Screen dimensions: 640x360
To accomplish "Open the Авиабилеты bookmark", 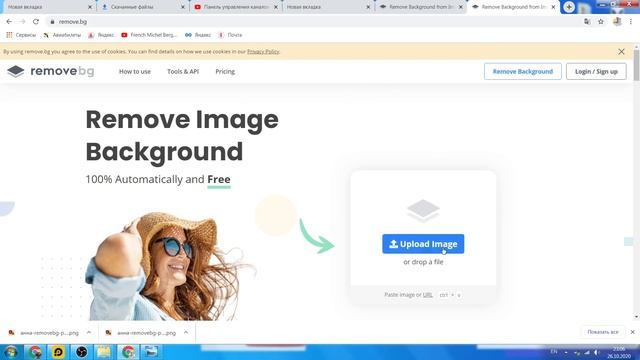I will tap(62, 35).
